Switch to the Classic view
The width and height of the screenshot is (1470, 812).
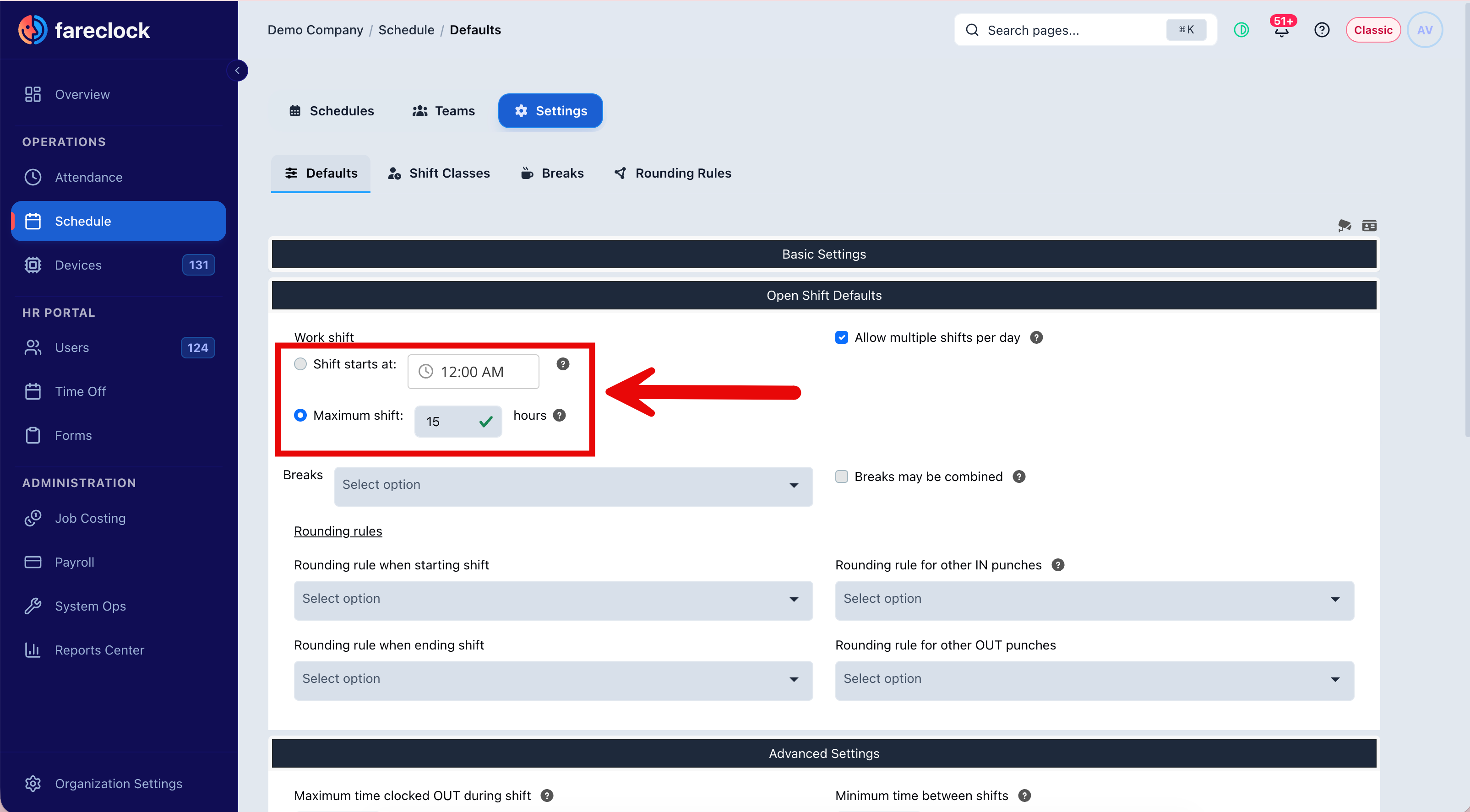point(1372,30)
